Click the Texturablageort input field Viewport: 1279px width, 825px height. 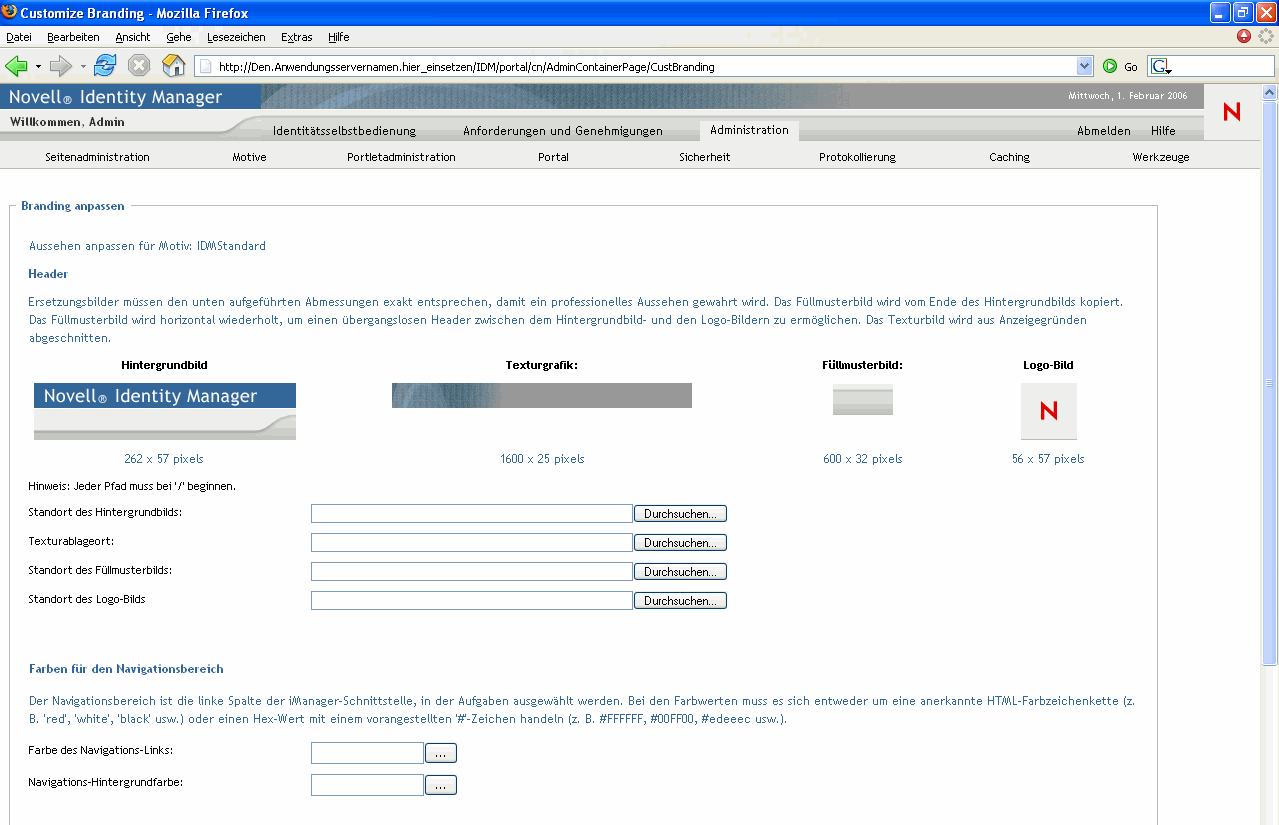coord(472,543)
